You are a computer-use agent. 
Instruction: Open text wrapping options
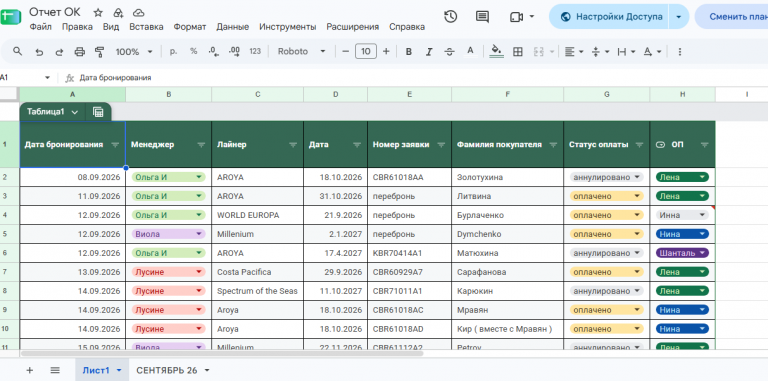click(x=626, y=52)
